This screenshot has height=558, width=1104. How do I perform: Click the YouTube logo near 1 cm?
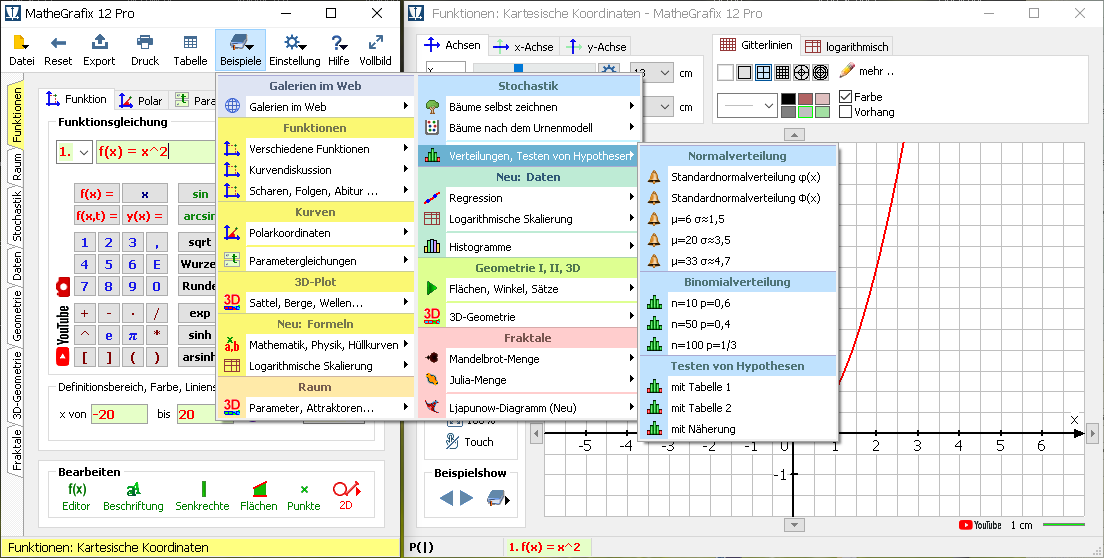[979, 525]
